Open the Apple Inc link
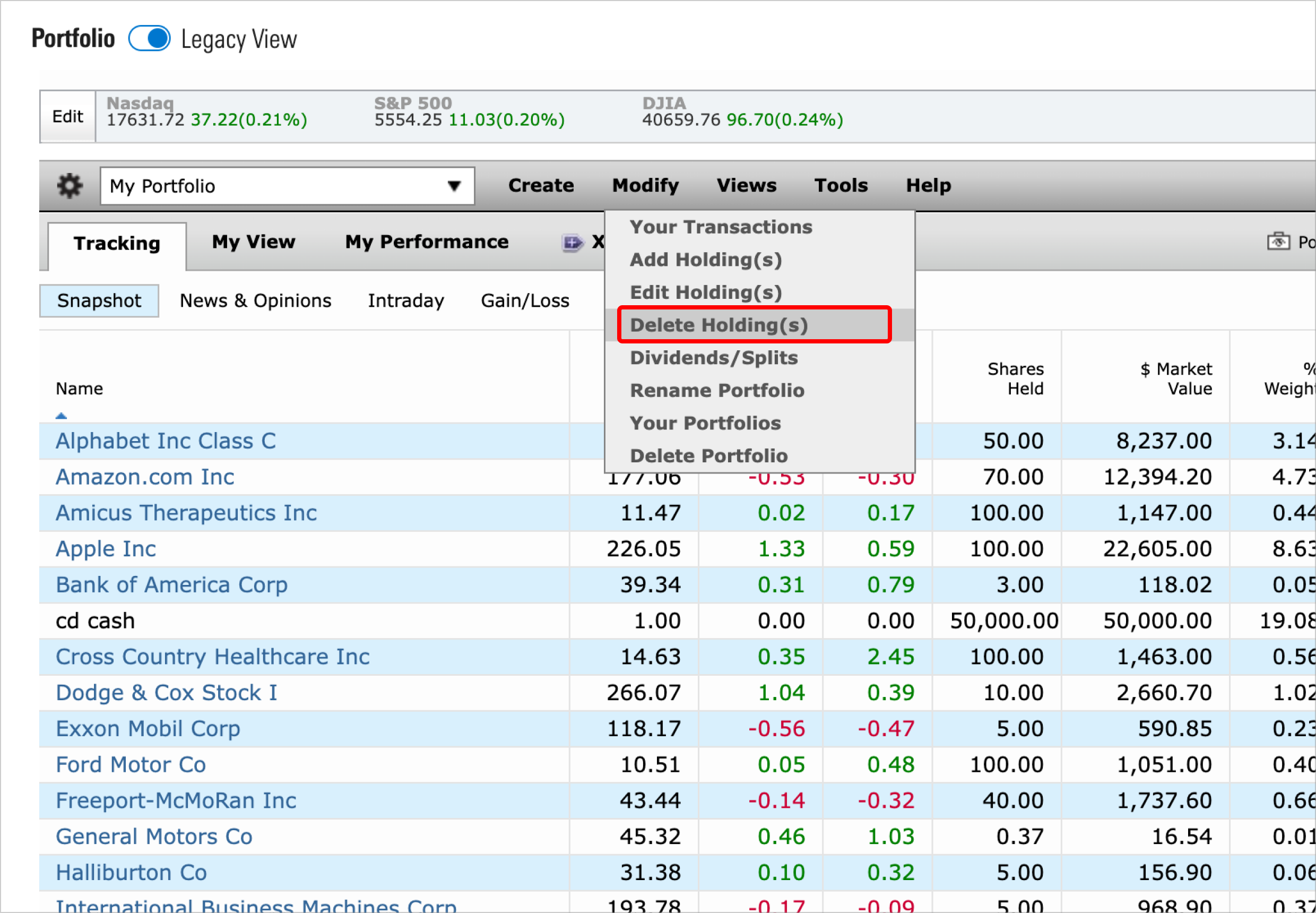This screenshot has height=913, width=1316. [x=106, y=549]
